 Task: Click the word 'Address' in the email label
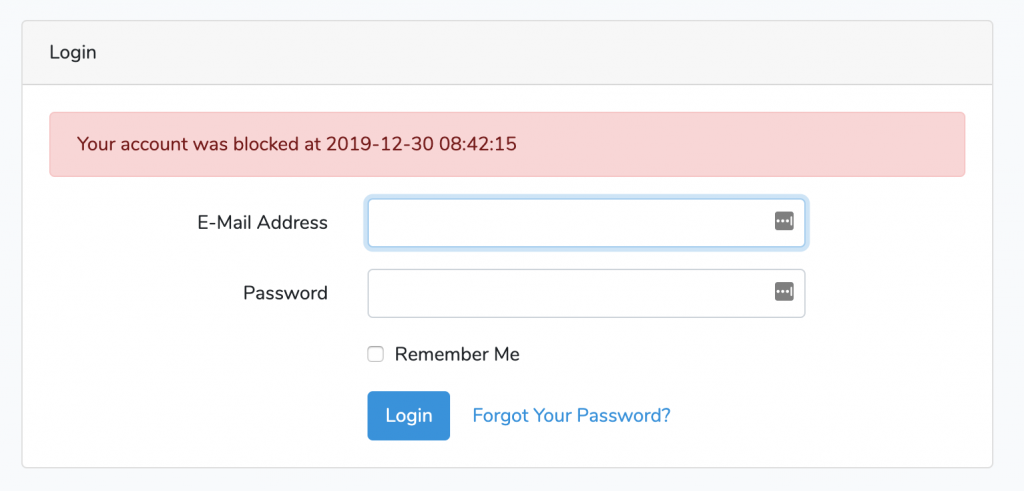point(293,223)
